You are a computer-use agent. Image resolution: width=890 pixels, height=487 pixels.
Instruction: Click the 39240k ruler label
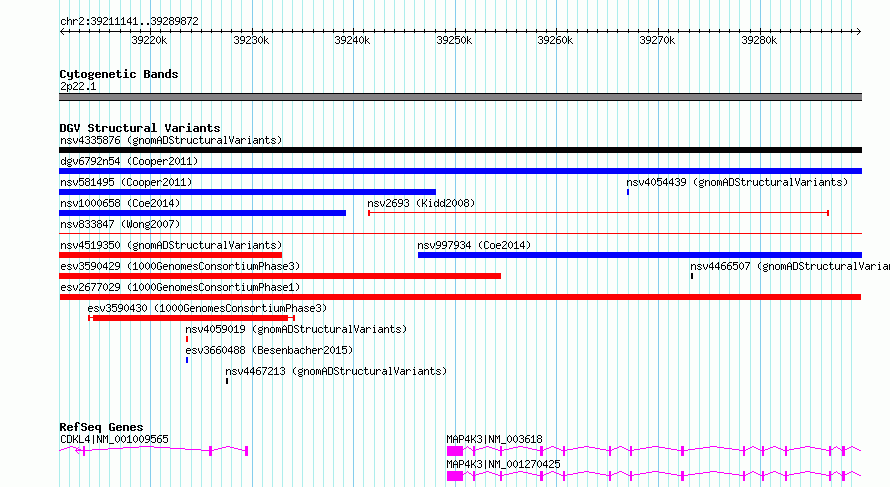(352, 40)
